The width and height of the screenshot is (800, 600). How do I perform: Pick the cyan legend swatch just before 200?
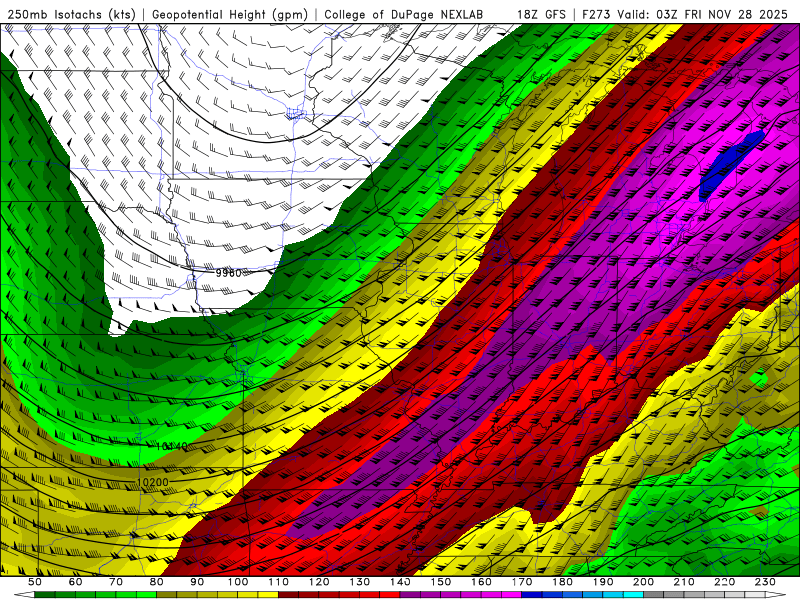click(633, 595)
